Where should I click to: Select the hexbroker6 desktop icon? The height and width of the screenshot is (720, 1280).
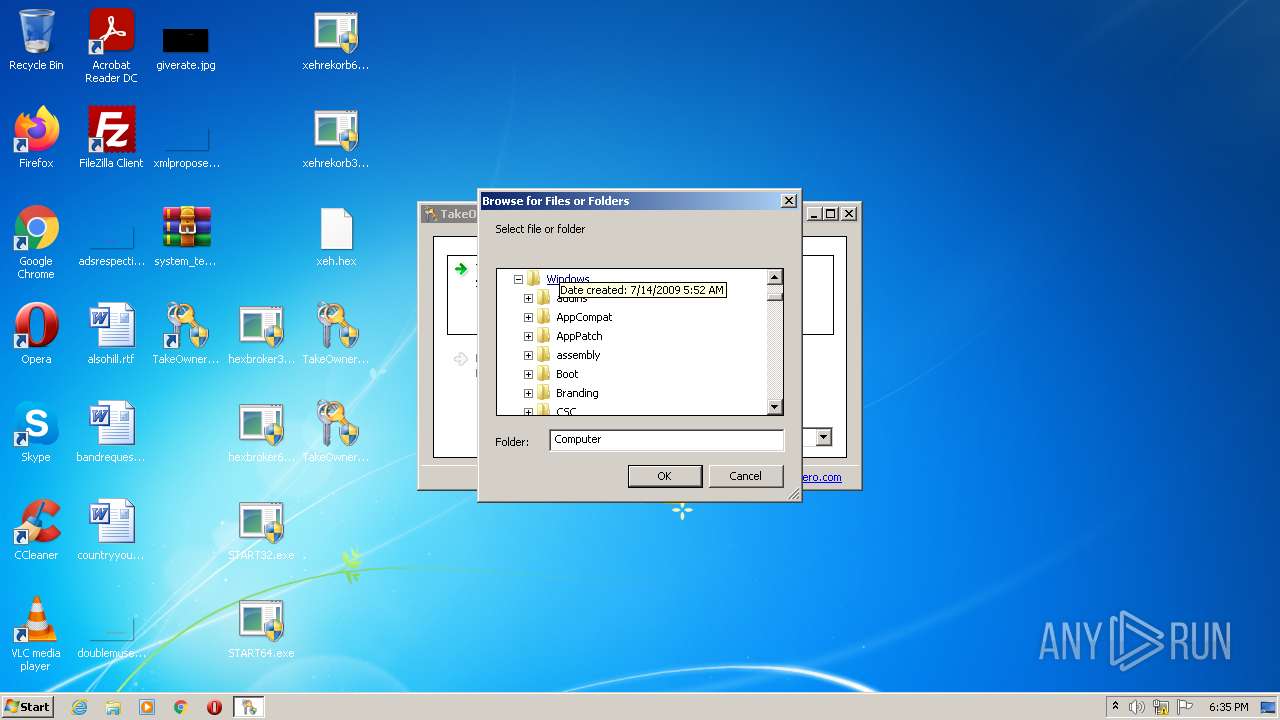tap(261, 432)
